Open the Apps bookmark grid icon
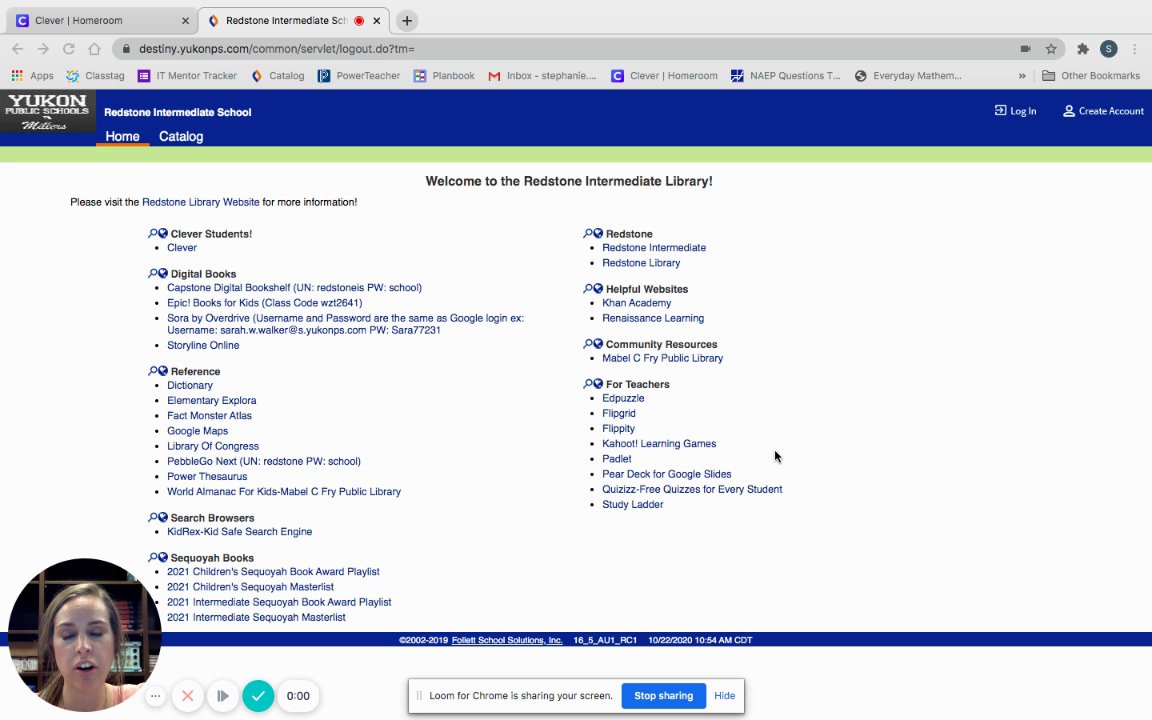This screenshot has height=720, width=1152. coord(17,76)
